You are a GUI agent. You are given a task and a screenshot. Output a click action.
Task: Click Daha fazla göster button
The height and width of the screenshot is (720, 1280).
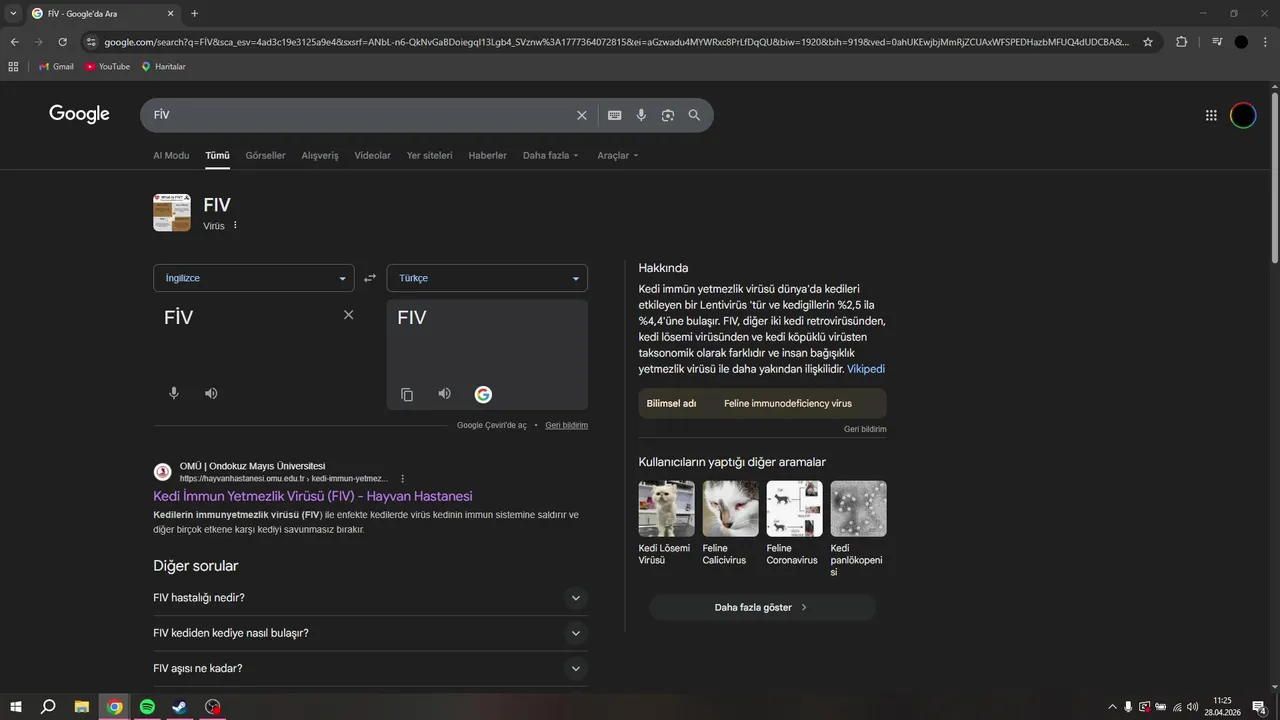762,607
